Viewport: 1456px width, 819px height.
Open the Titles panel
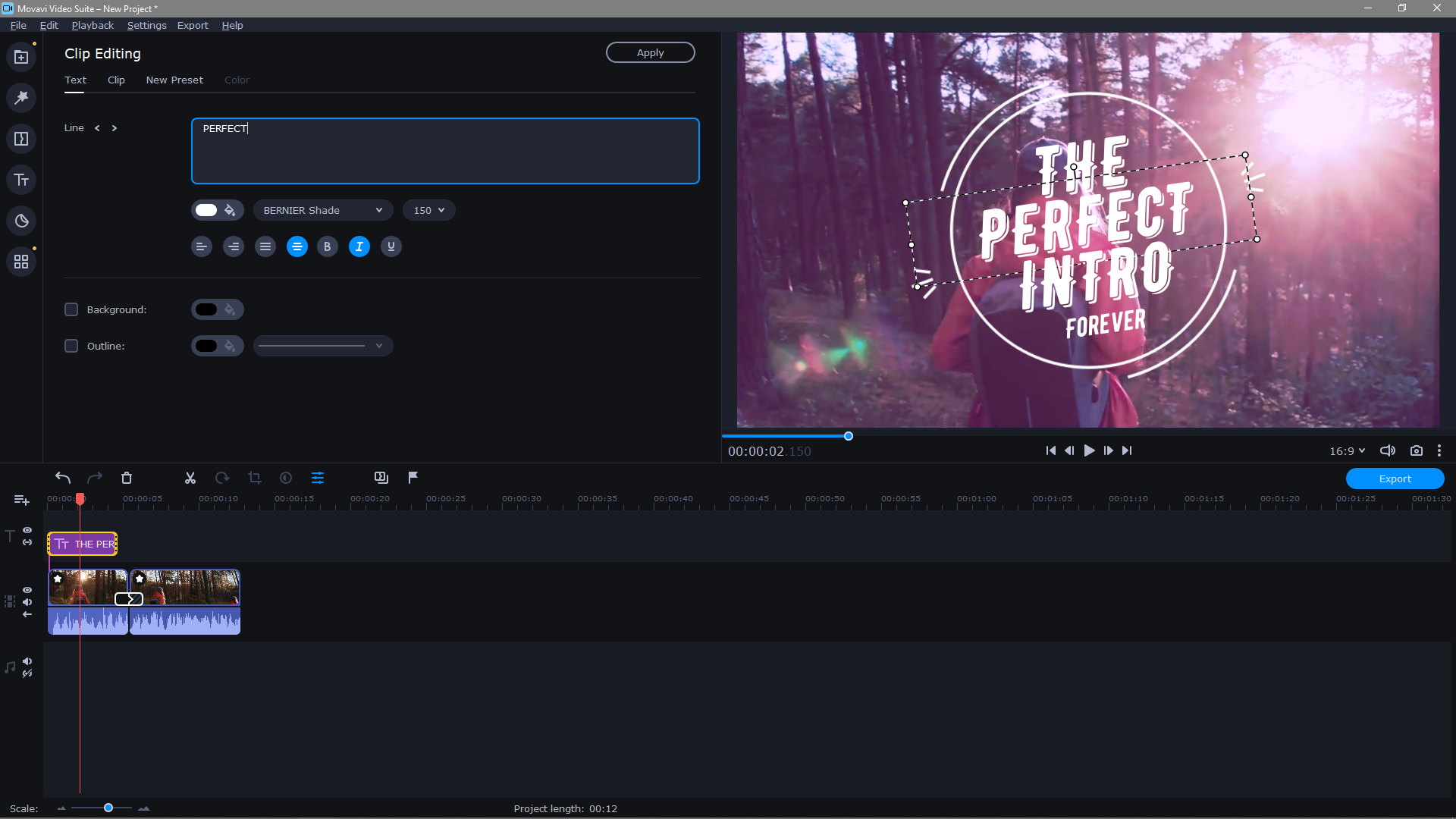20,180
